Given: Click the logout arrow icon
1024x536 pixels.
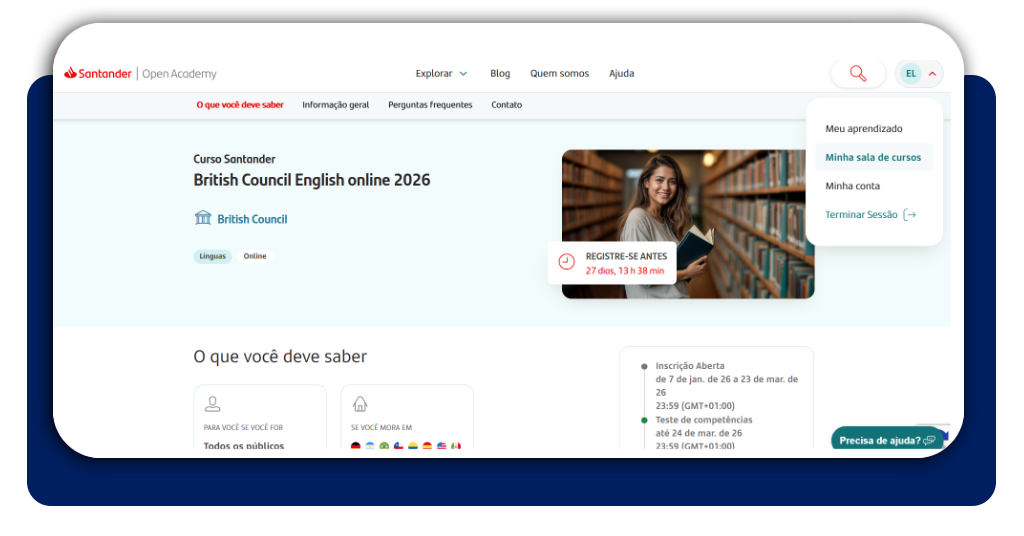Looking at the screenshot, I should click(x=910, y=215).
